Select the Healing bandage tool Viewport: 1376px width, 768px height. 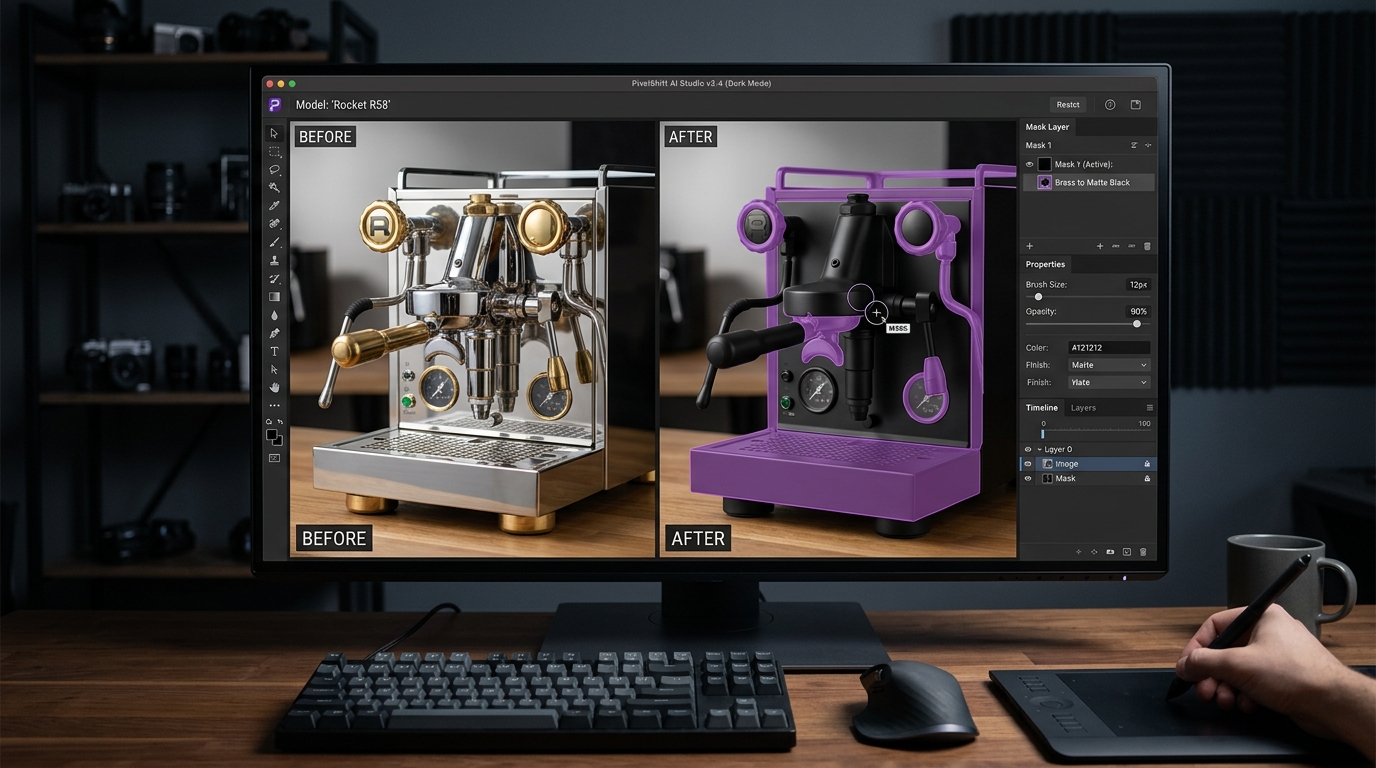point(274,224)
